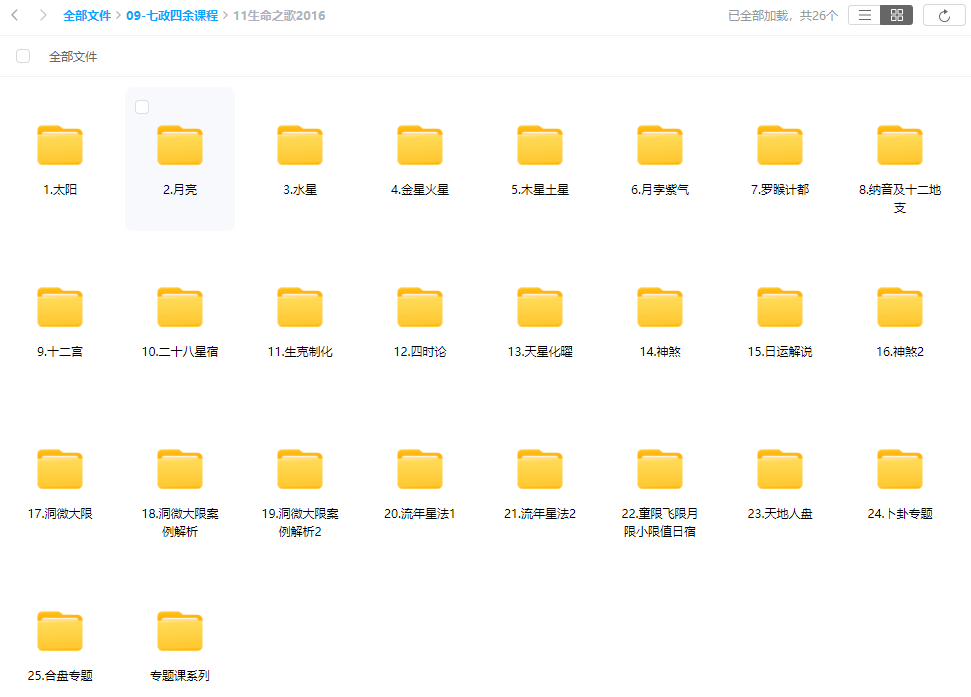971x697 pixels.
Task: Go forward to the next folder
Action: (x=43, y=15)
